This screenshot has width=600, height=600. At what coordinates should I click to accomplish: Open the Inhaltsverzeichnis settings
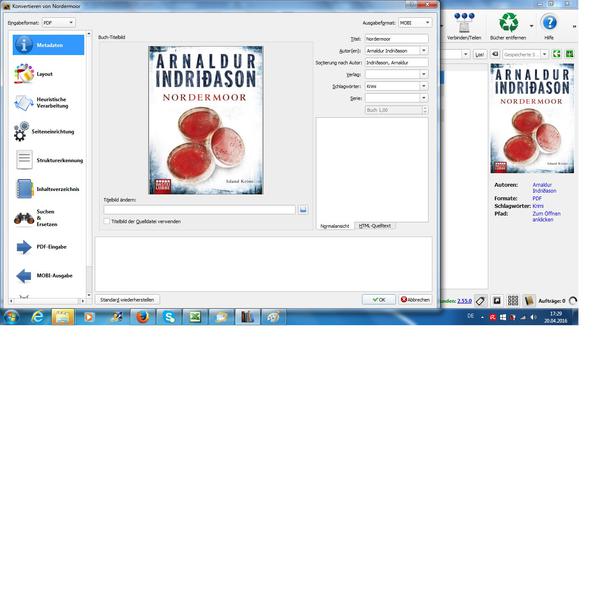pyautogui.click(x=48, y=189)
